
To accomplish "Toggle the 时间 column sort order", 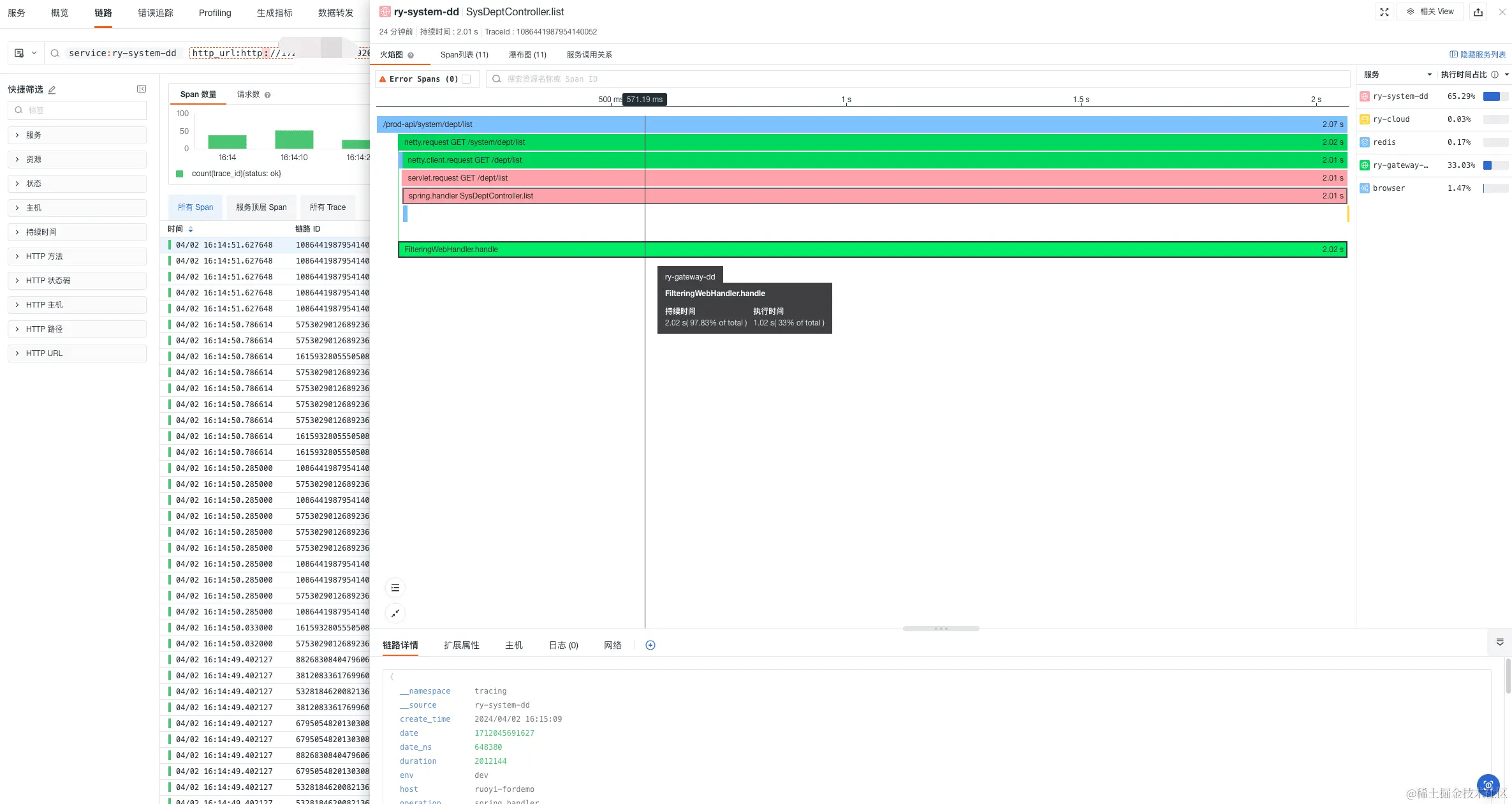I will pos(191,229).
